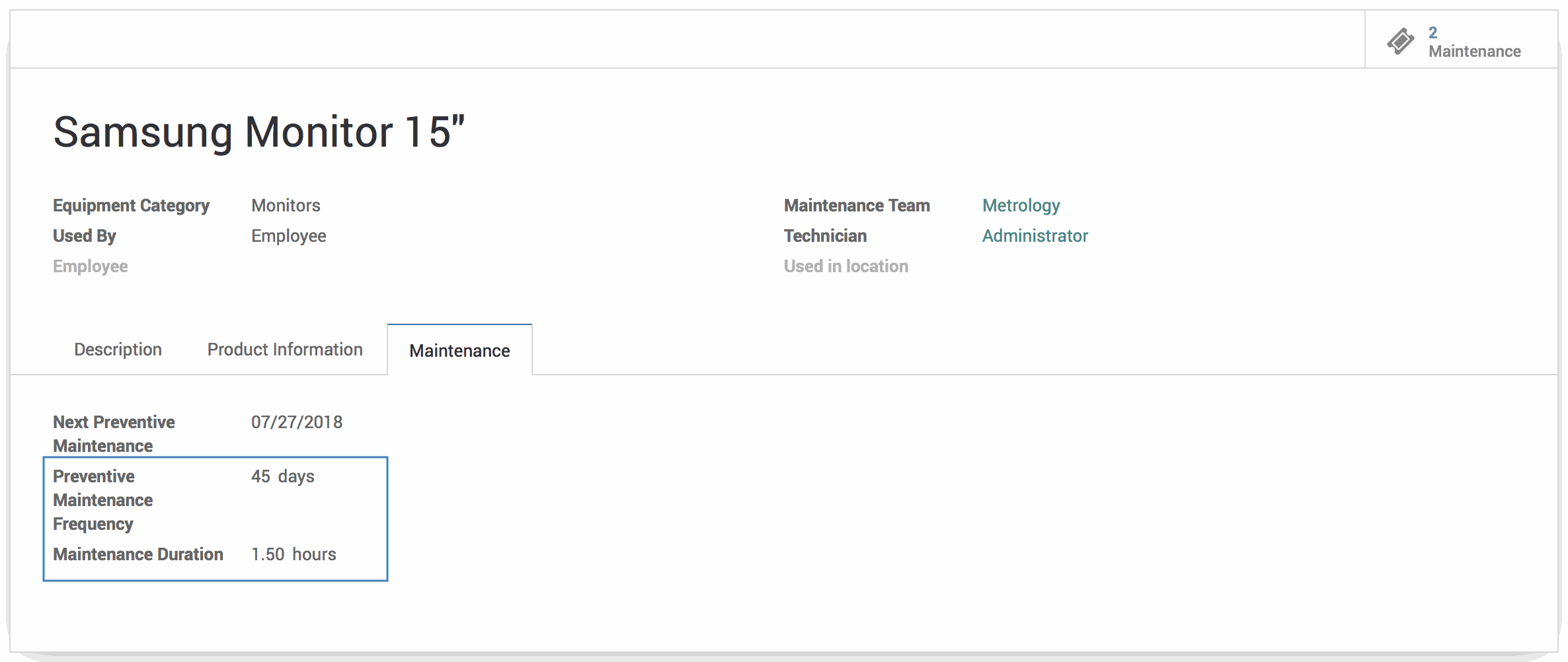
Task: Click the 45 days frequency value
Action: click(x=283, y=476)
